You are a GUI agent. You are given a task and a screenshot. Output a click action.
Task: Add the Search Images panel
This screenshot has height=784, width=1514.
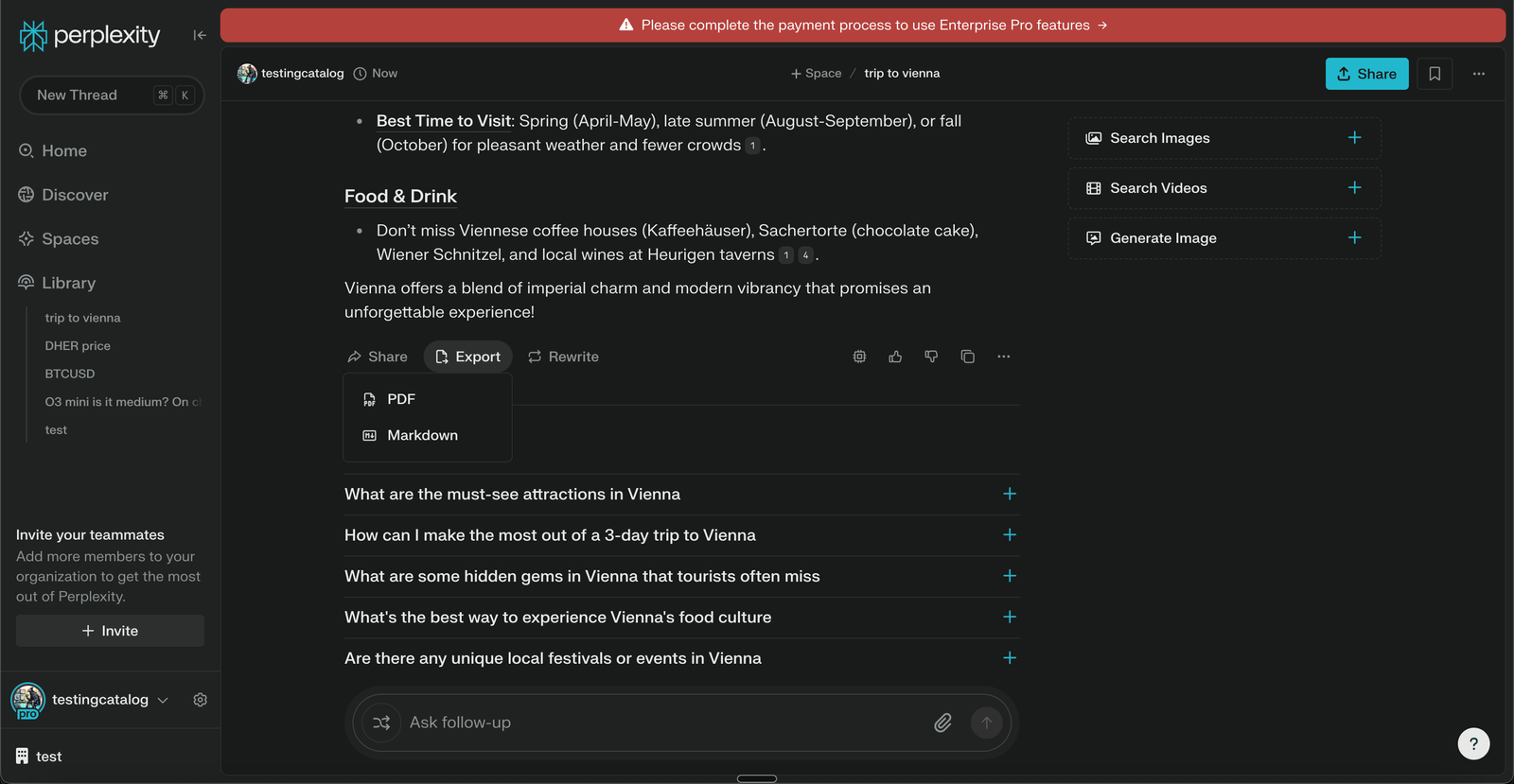pos(1354,138)
